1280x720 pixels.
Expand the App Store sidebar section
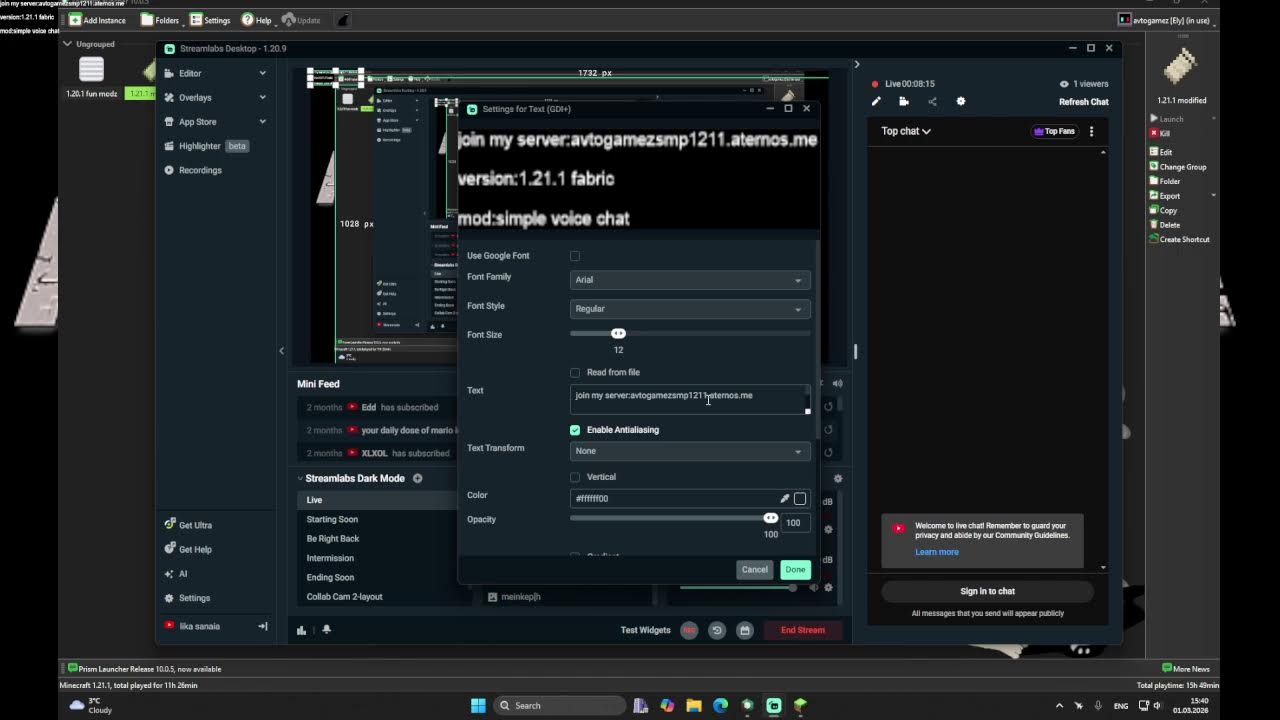pyautogui.click(x=262, y=122)
